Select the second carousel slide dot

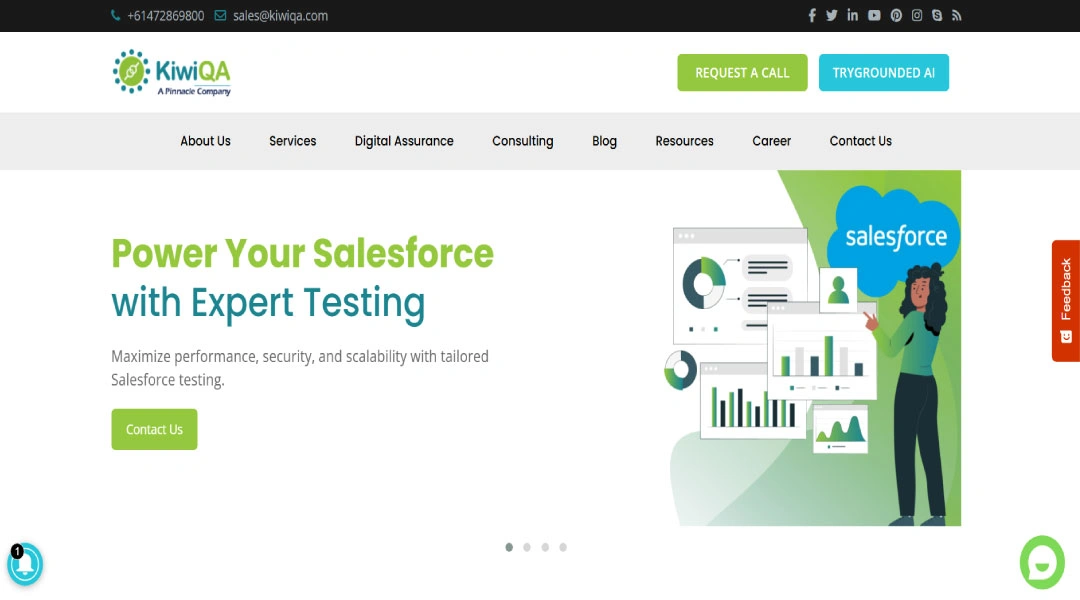point(527,547)
